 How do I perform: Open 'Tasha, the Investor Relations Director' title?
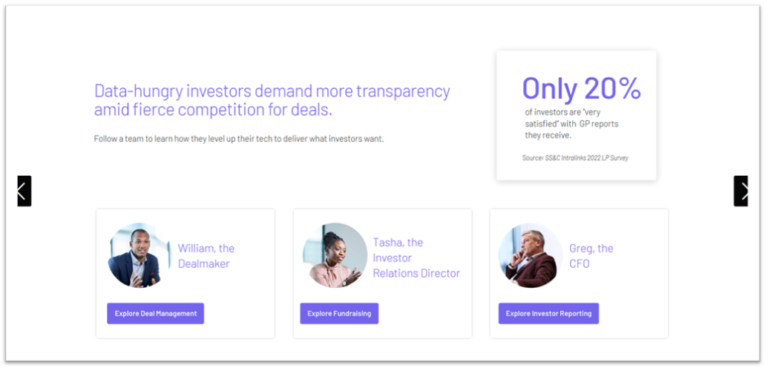coord(416,258)
